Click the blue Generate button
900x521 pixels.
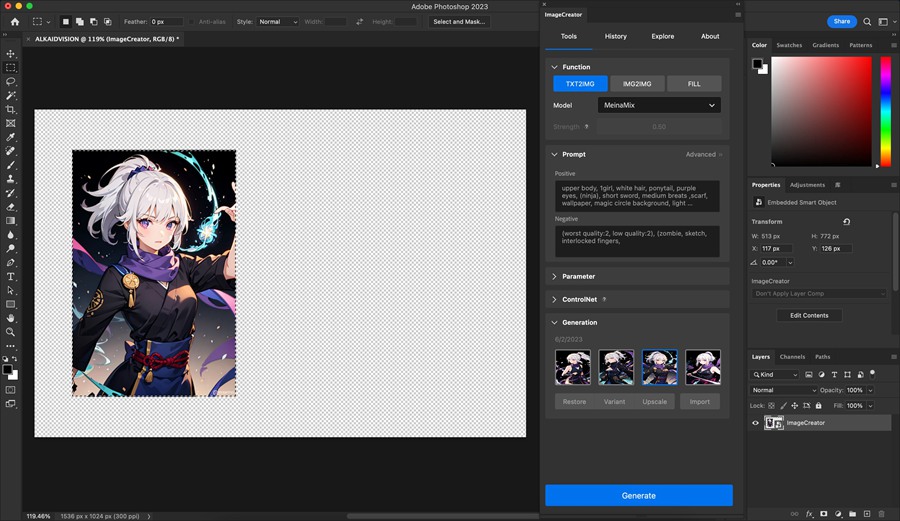click(639, 495)
